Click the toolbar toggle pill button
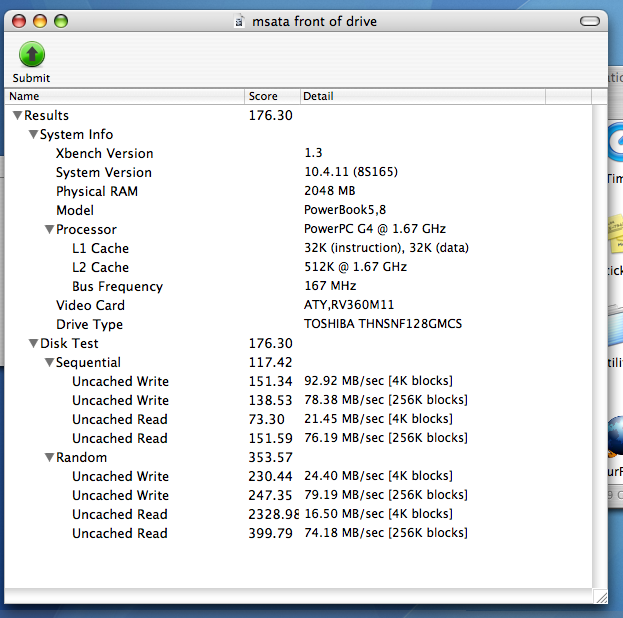Image resolution: width=623 pixels, height=618 pixels. [x=590, y=21]
